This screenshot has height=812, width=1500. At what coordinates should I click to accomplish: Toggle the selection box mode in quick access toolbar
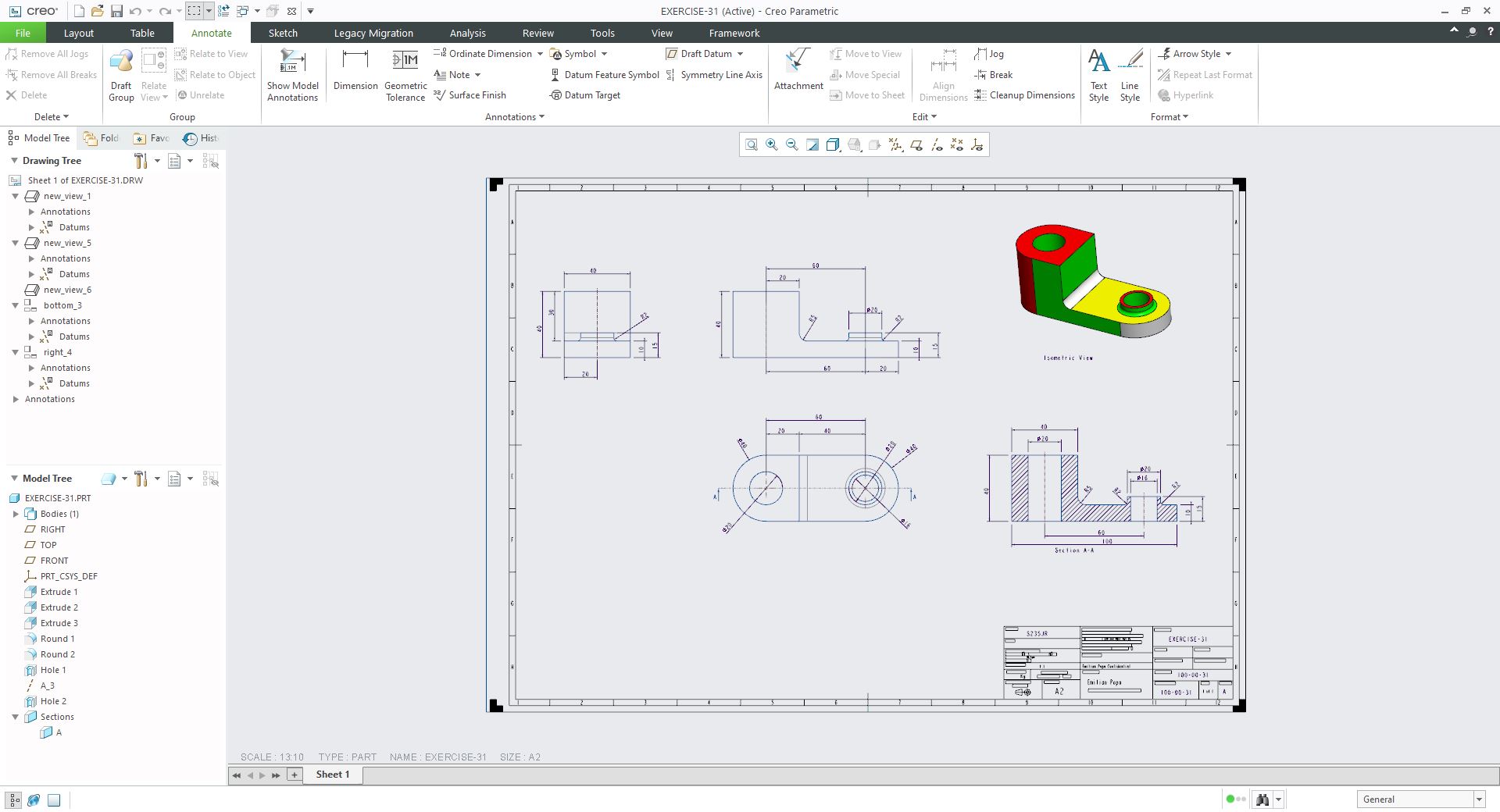[x=195, y=11]
